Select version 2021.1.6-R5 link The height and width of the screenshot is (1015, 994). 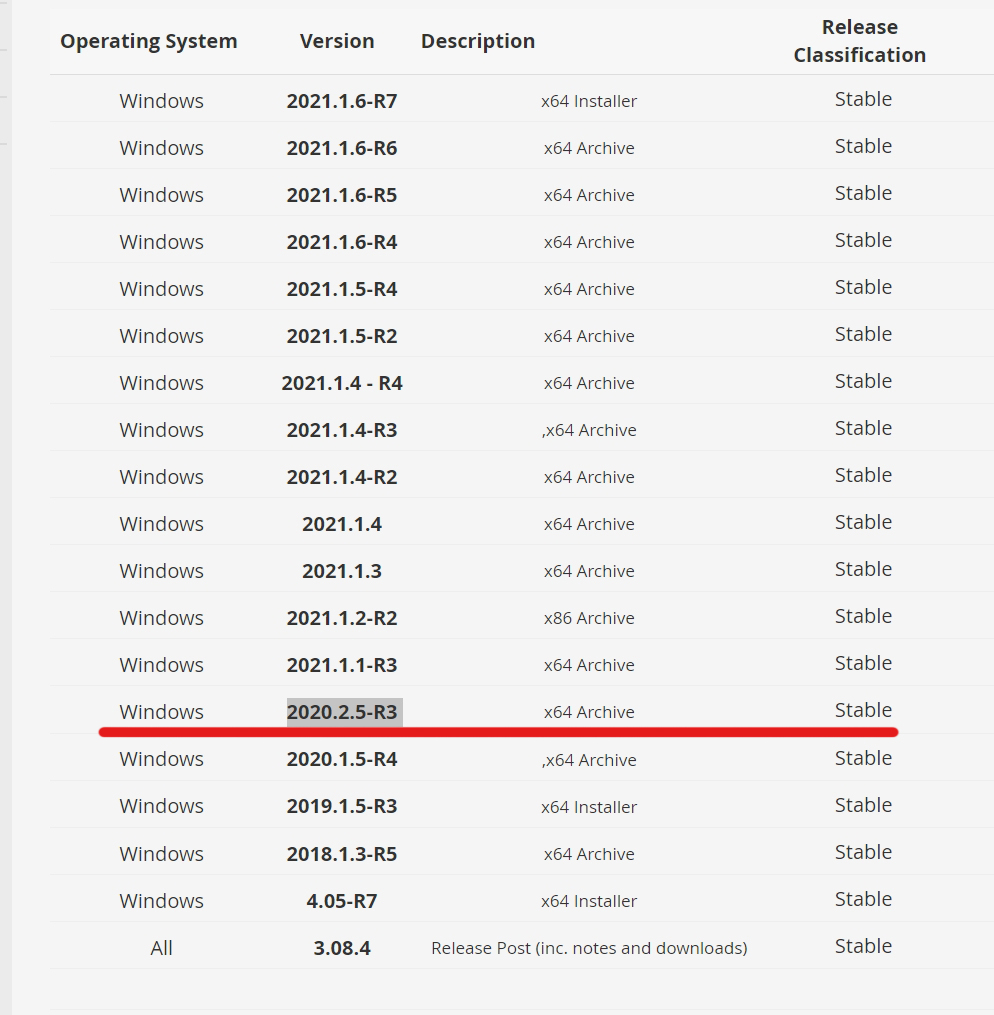(341, 195)
